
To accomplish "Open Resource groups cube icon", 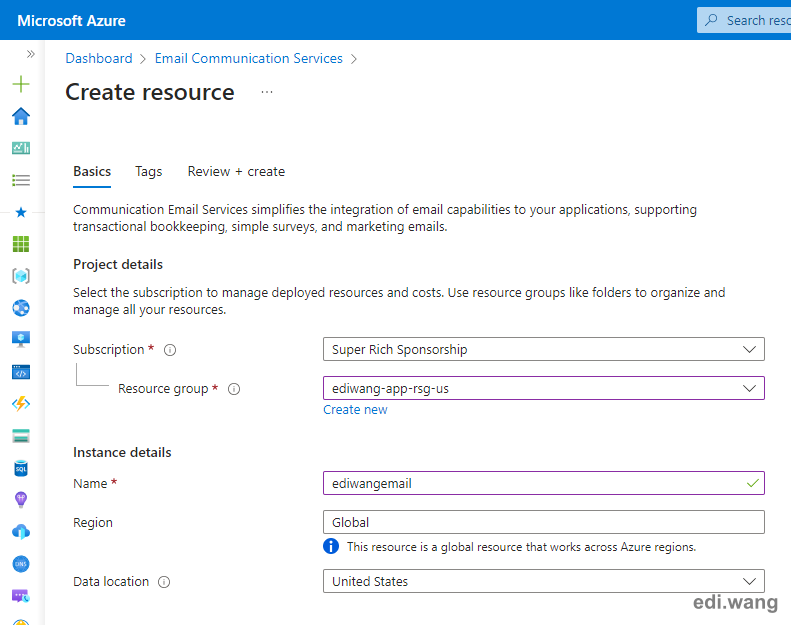I will (21, 276).
